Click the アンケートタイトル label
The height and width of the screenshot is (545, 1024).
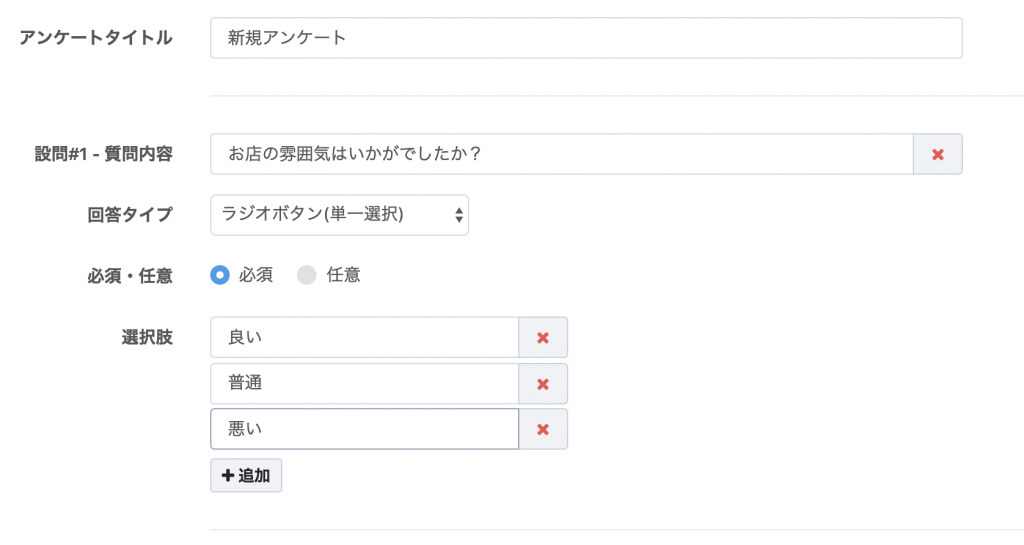coord(96,38)
